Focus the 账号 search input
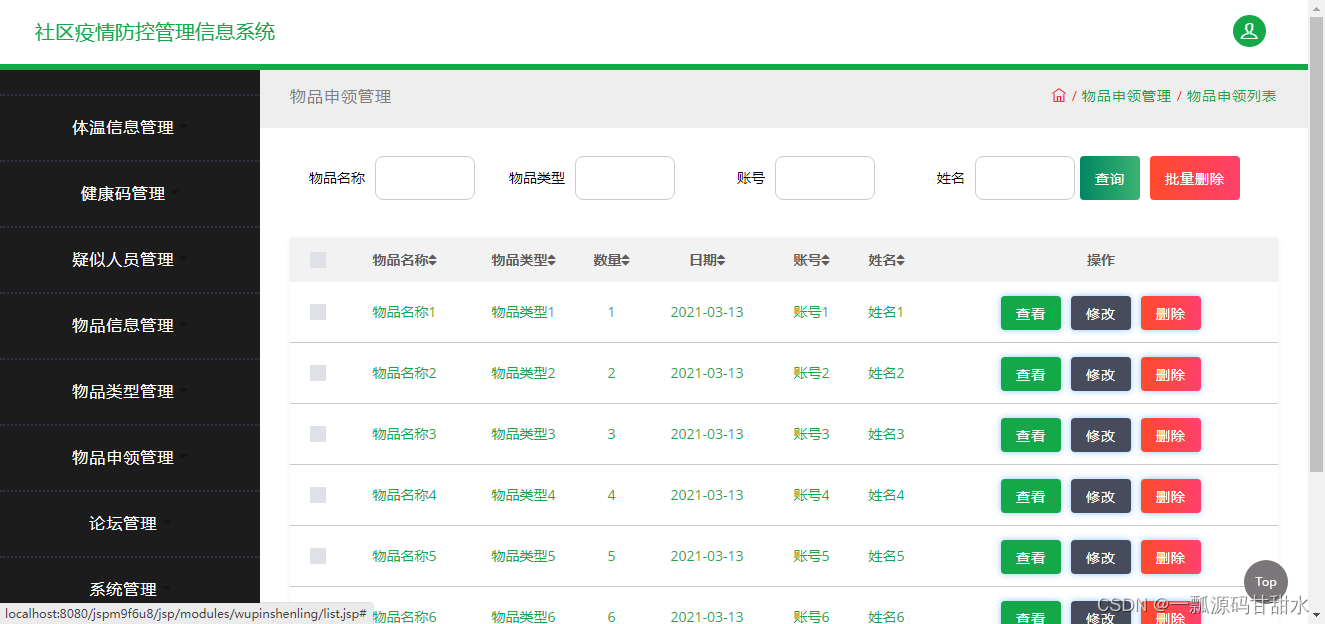This screenshot has height=624, width=1325. pyautogui.click(x=825, y=178)
